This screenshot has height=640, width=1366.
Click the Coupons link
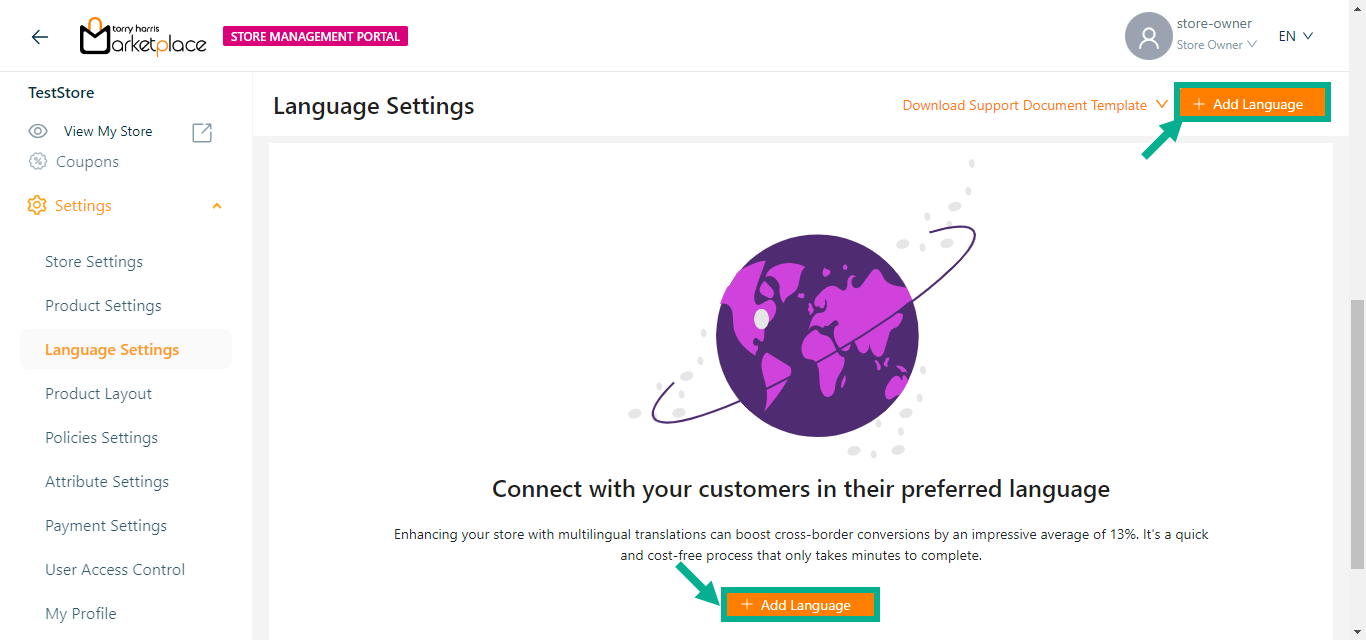(87, 162)
